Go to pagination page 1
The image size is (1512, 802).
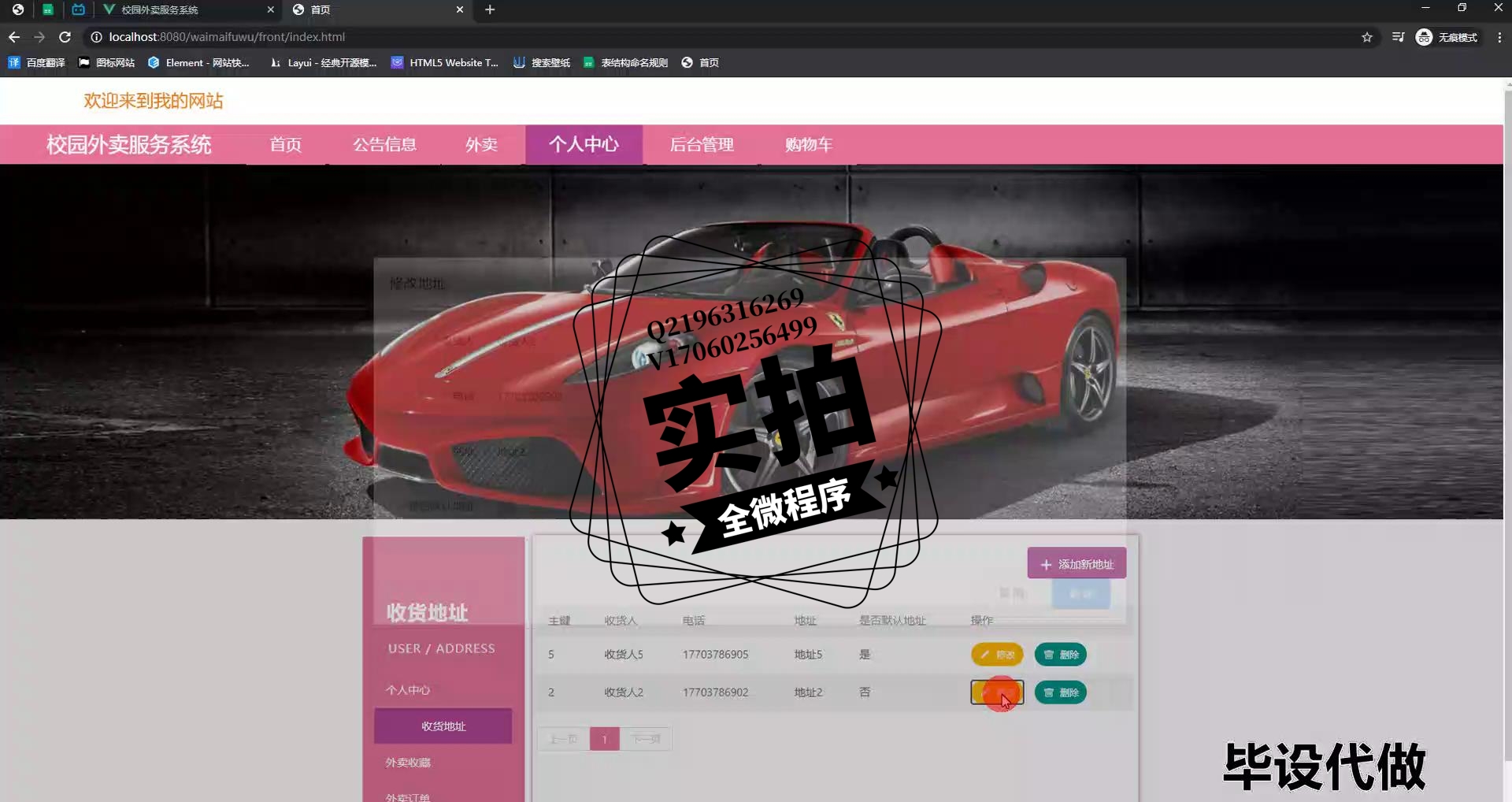coord(605,739)
